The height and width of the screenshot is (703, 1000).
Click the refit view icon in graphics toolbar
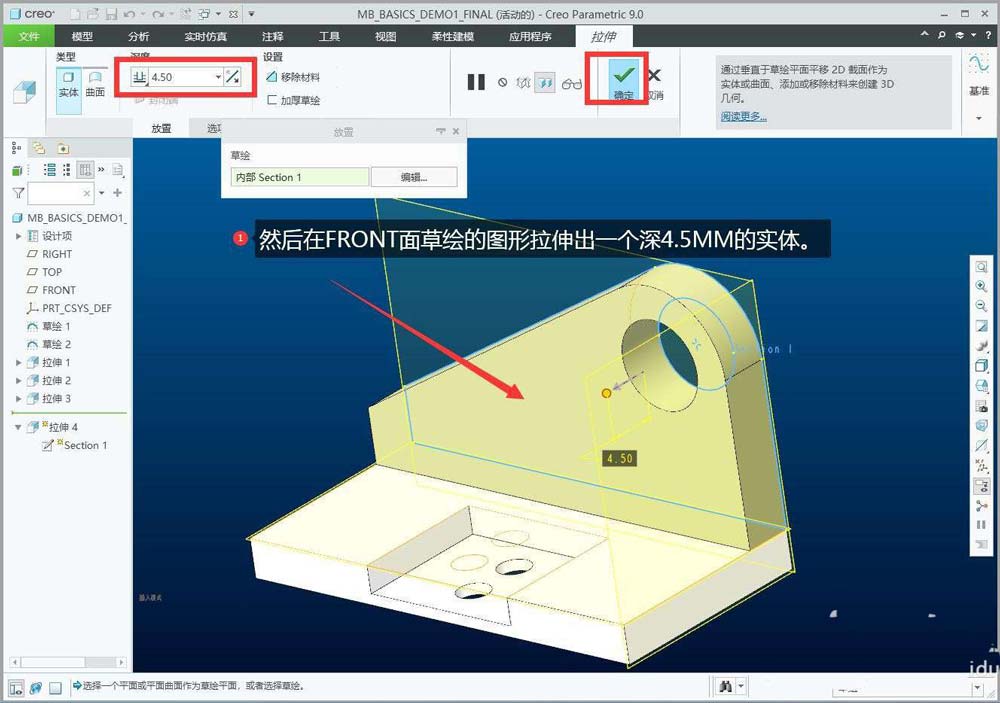point(981,267)
